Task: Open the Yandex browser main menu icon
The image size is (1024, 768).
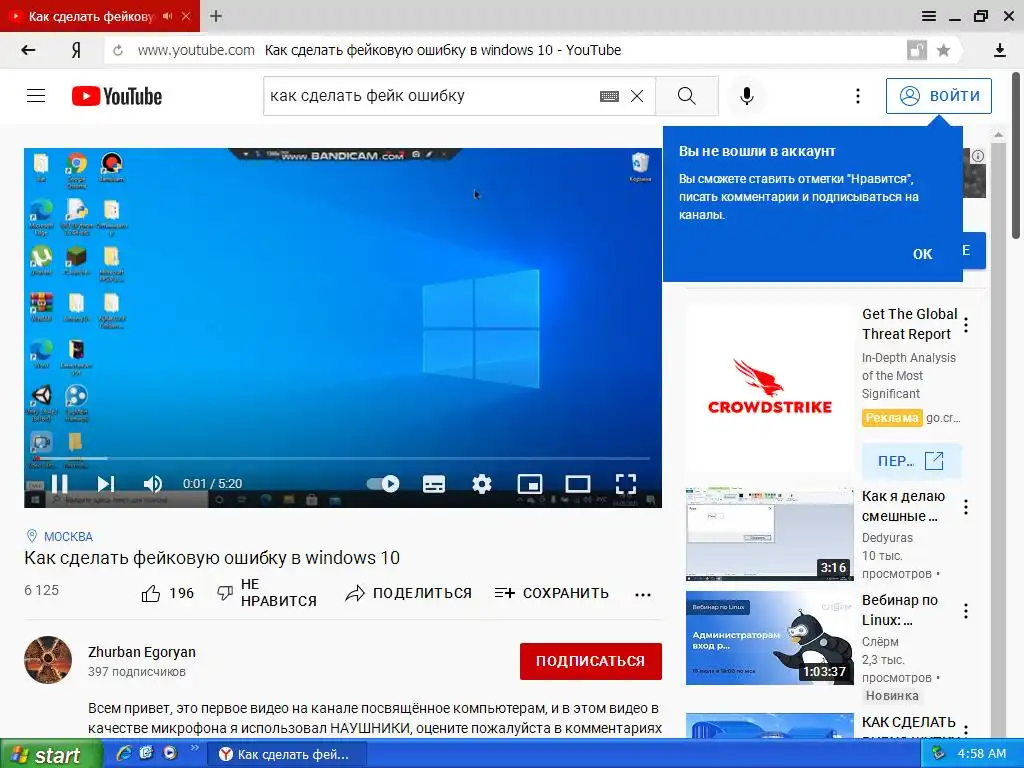Action: pyautogui.click(x=929, y=16)
